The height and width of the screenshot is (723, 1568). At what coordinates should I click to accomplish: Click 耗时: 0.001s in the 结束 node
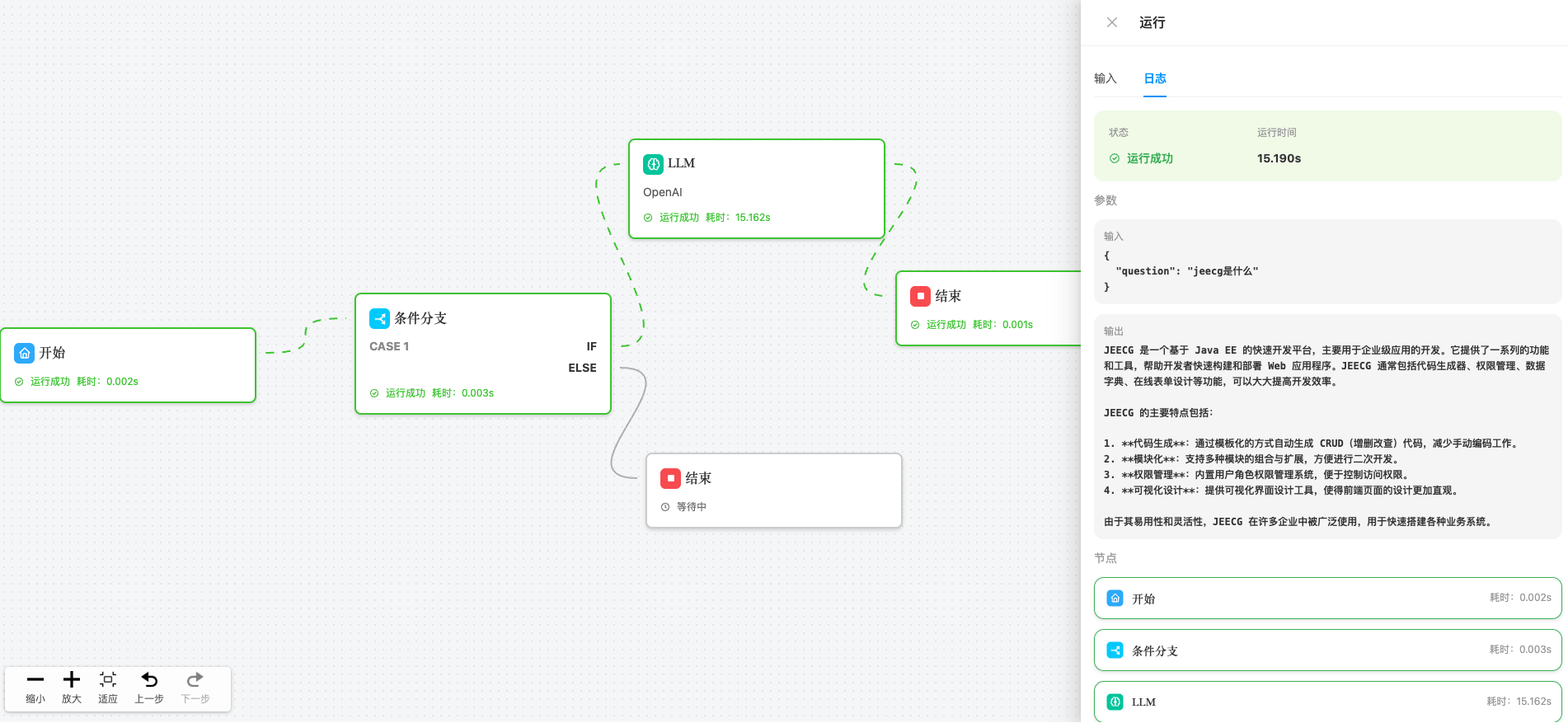coord(1002,325)
